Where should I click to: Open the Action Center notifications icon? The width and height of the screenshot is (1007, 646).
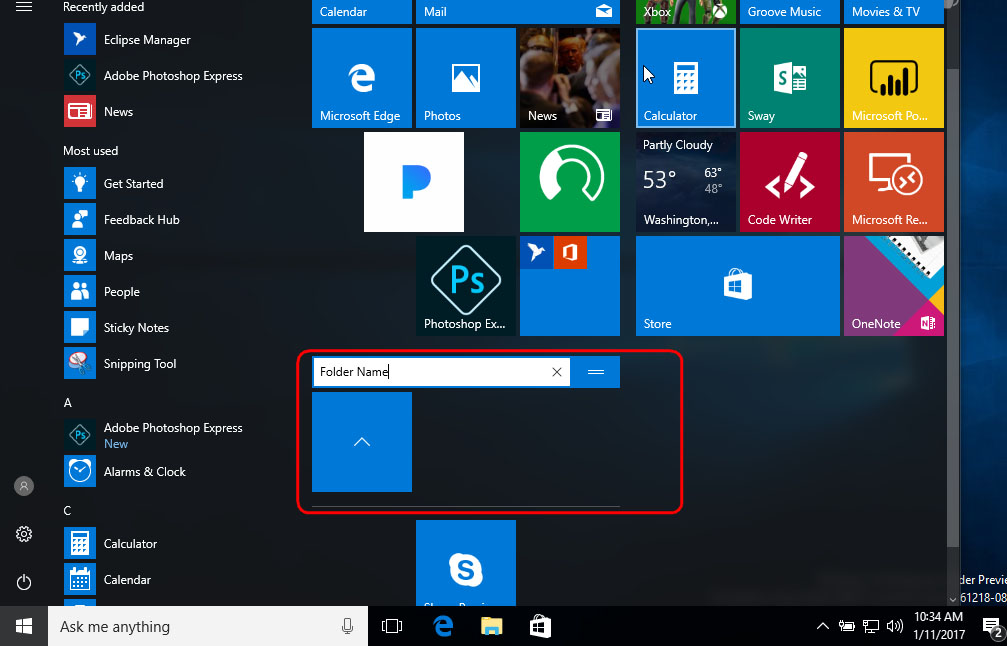click(993, 626)
